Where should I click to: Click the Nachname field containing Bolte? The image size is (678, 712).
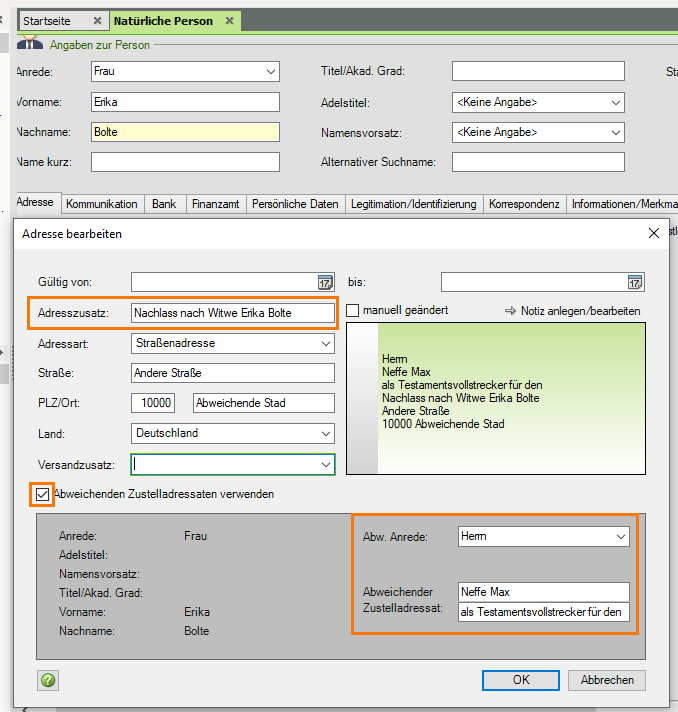pos(185,132)
